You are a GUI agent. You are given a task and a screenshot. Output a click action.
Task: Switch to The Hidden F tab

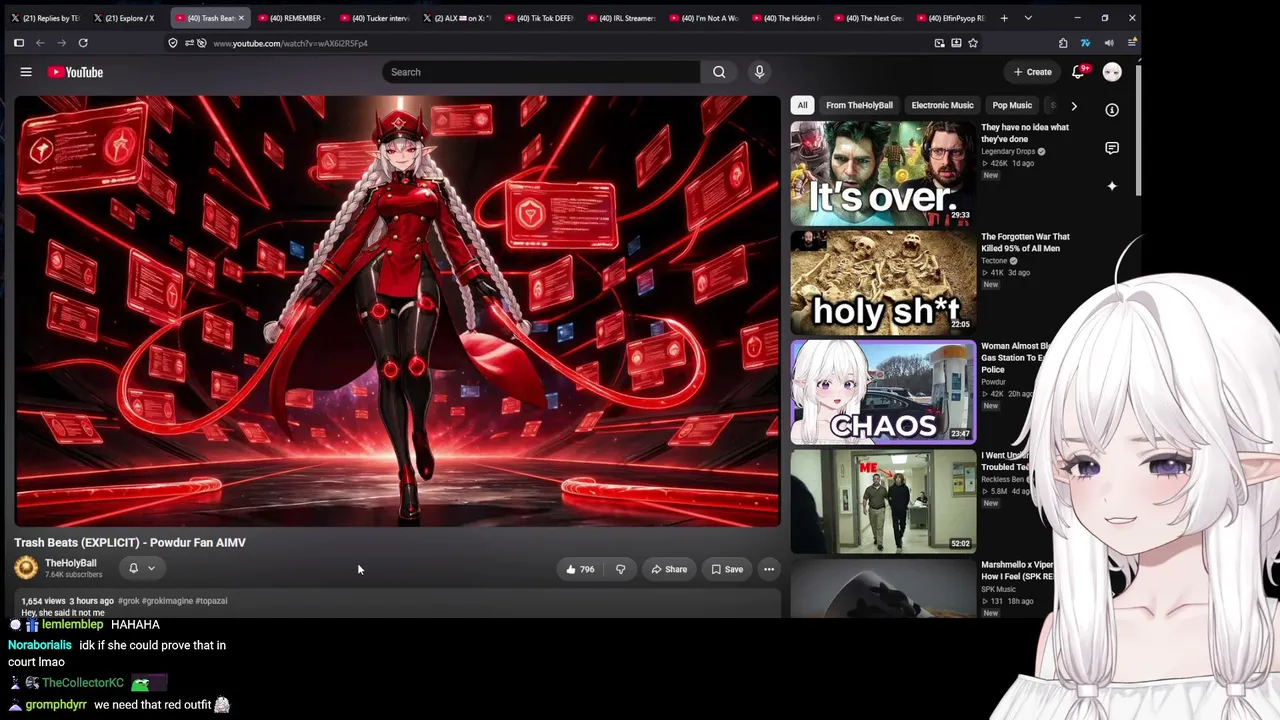(x=785, y=18)
